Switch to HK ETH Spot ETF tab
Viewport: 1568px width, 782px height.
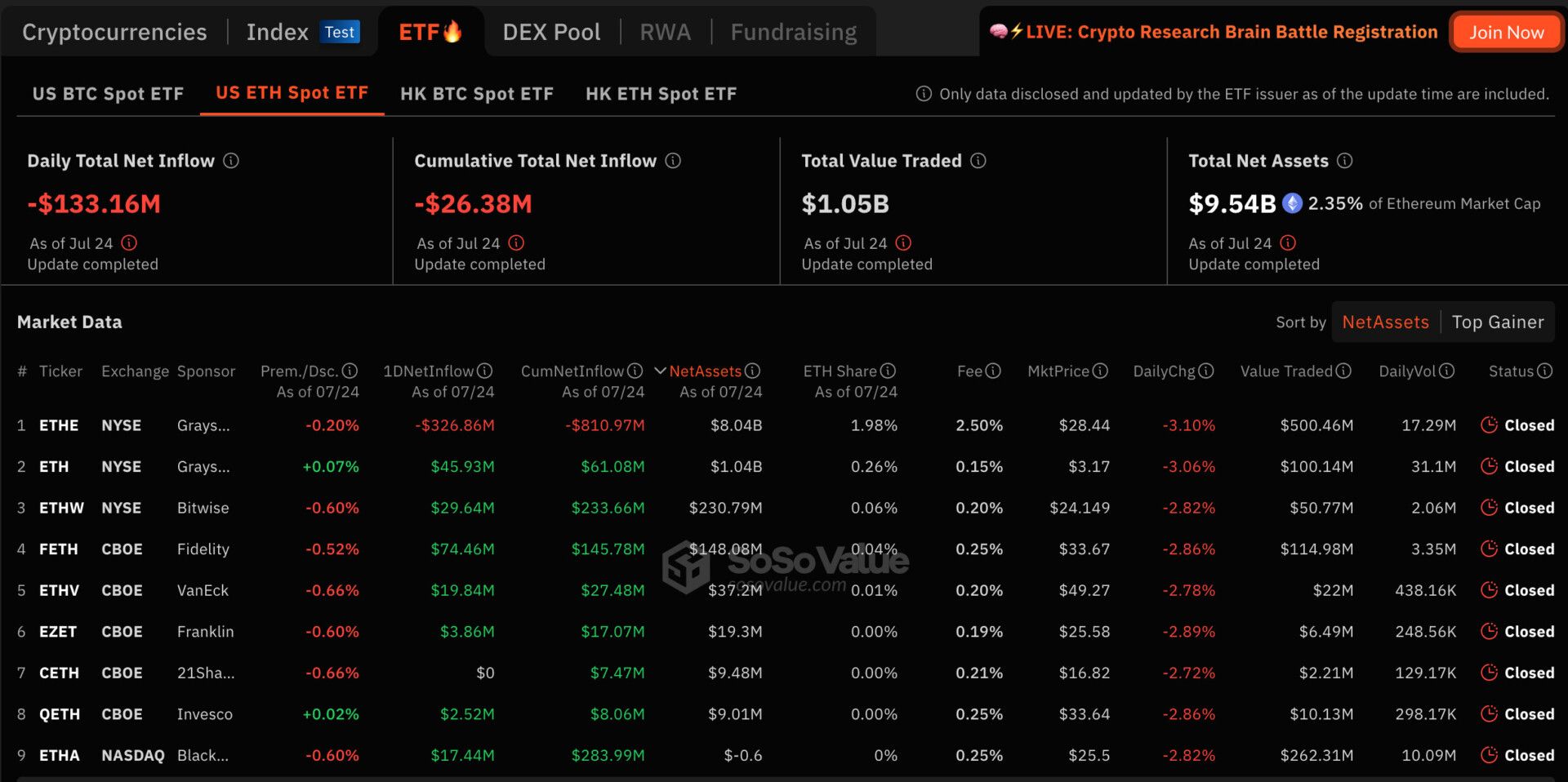[661, 94]
